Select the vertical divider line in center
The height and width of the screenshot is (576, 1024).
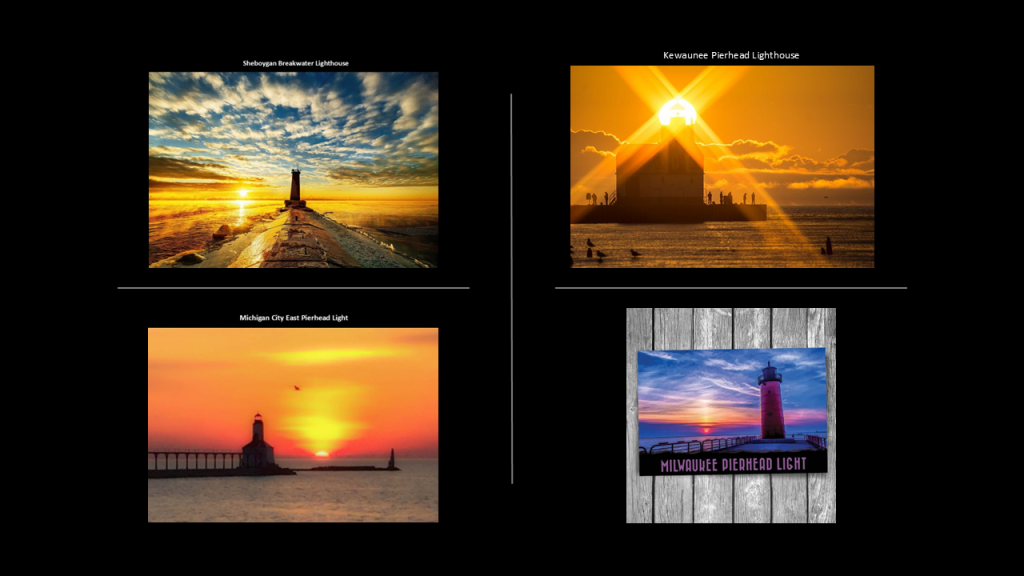511,290
